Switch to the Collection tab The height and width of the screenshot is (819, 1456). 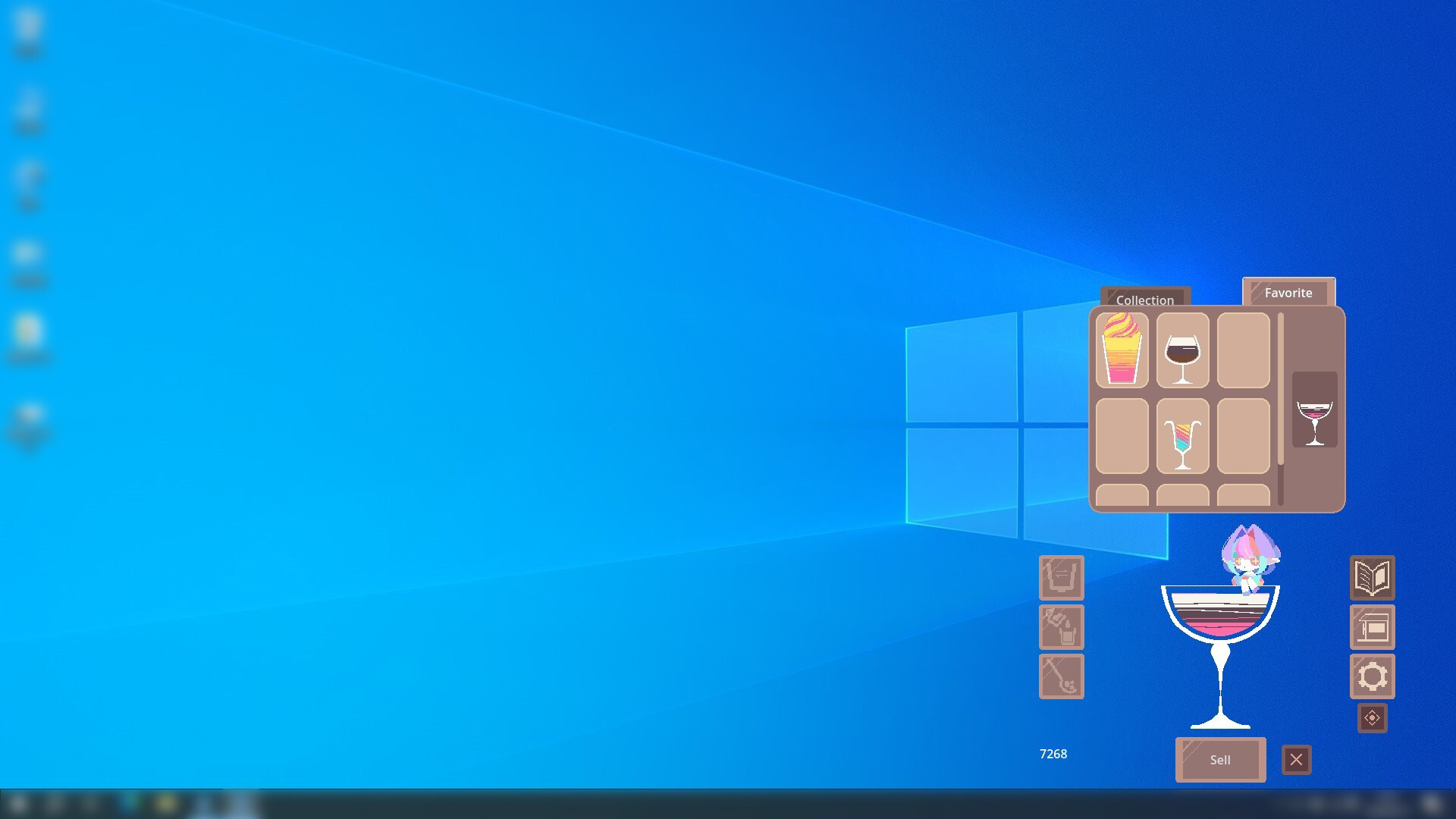[1144, 299]
